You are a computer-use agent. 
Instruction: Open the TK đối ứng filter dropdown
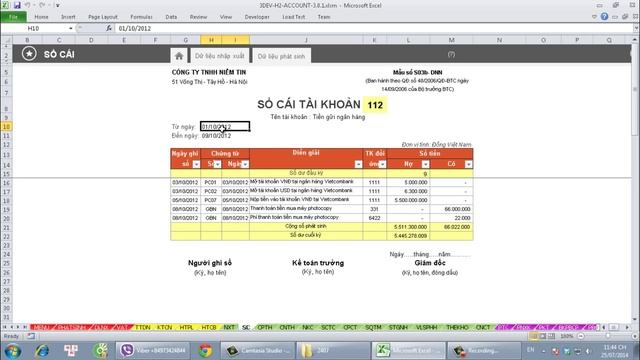point(382,164)
